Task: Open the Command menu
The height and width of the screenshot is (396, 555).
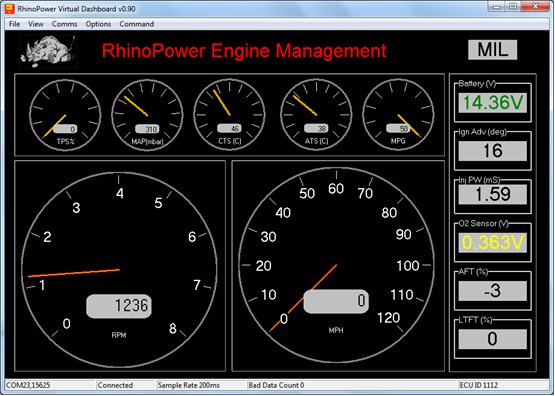Action: pos(137,24)
